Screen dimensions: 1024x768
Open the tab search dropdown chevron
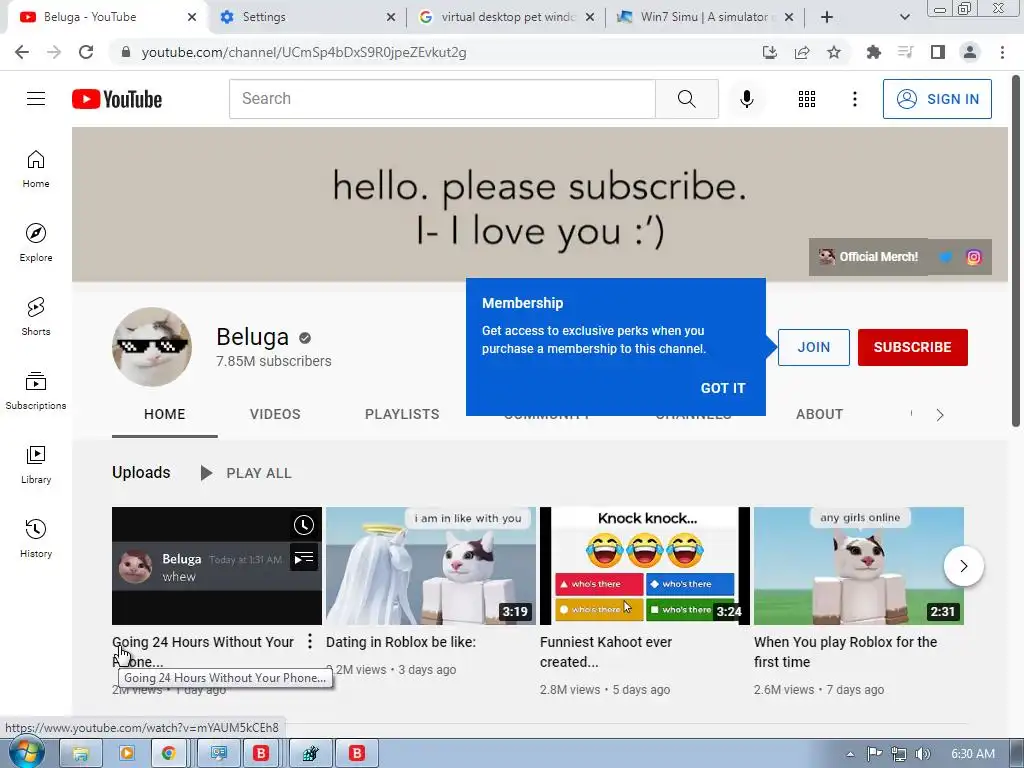(x=904, y=17)
